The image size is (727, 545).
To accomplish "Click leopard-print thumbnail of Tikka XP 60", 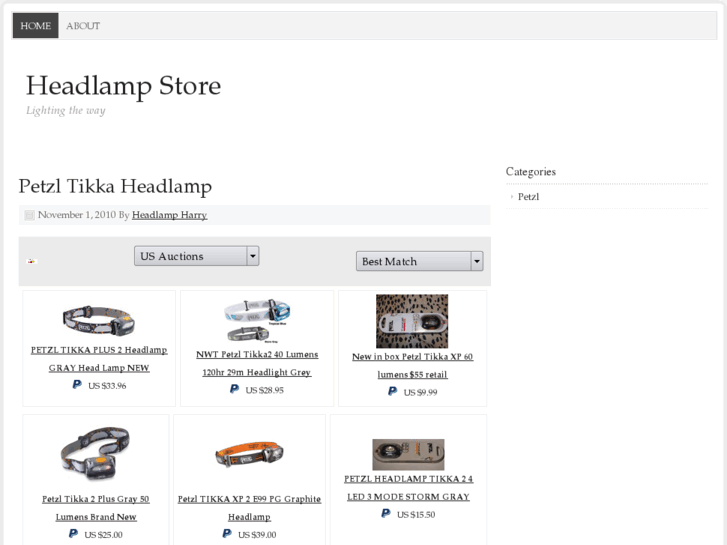I will click(412, 321).
